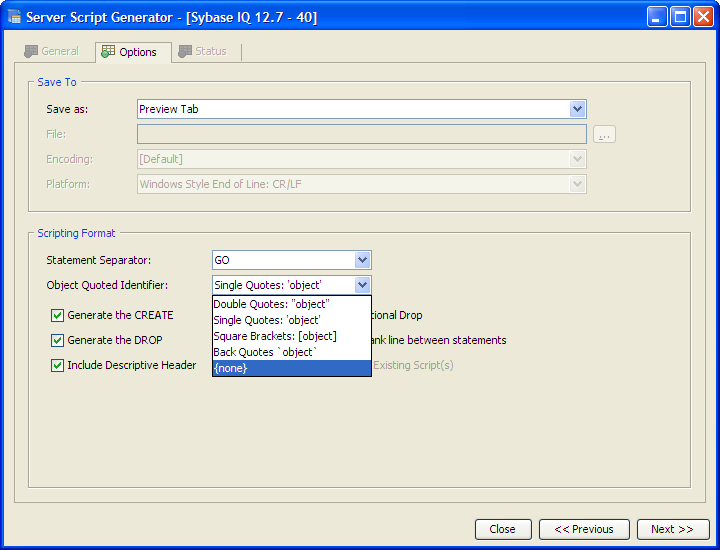Click the Server Script Generator title icon
Image resolution: width=720 pixels, height=550 pixels.
(x=14, y=17)
